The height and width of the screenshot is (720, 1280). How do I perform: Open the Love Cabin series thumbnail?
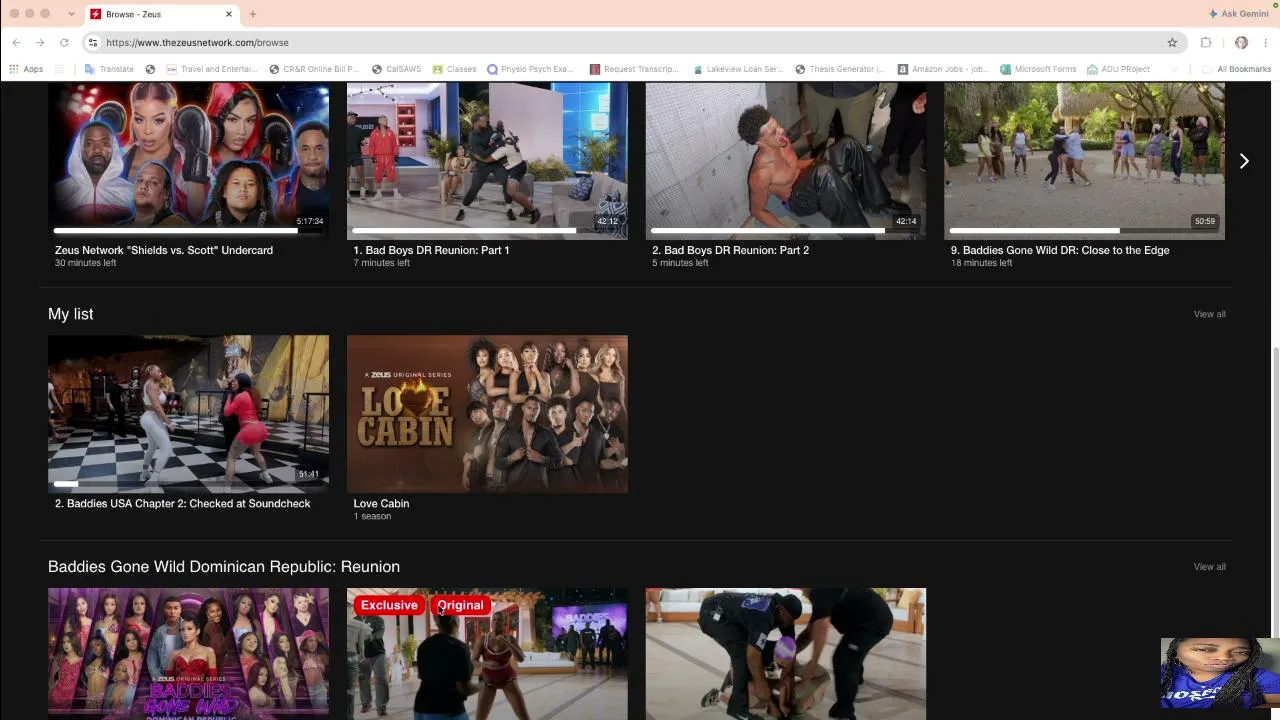(x=487, y=414)
